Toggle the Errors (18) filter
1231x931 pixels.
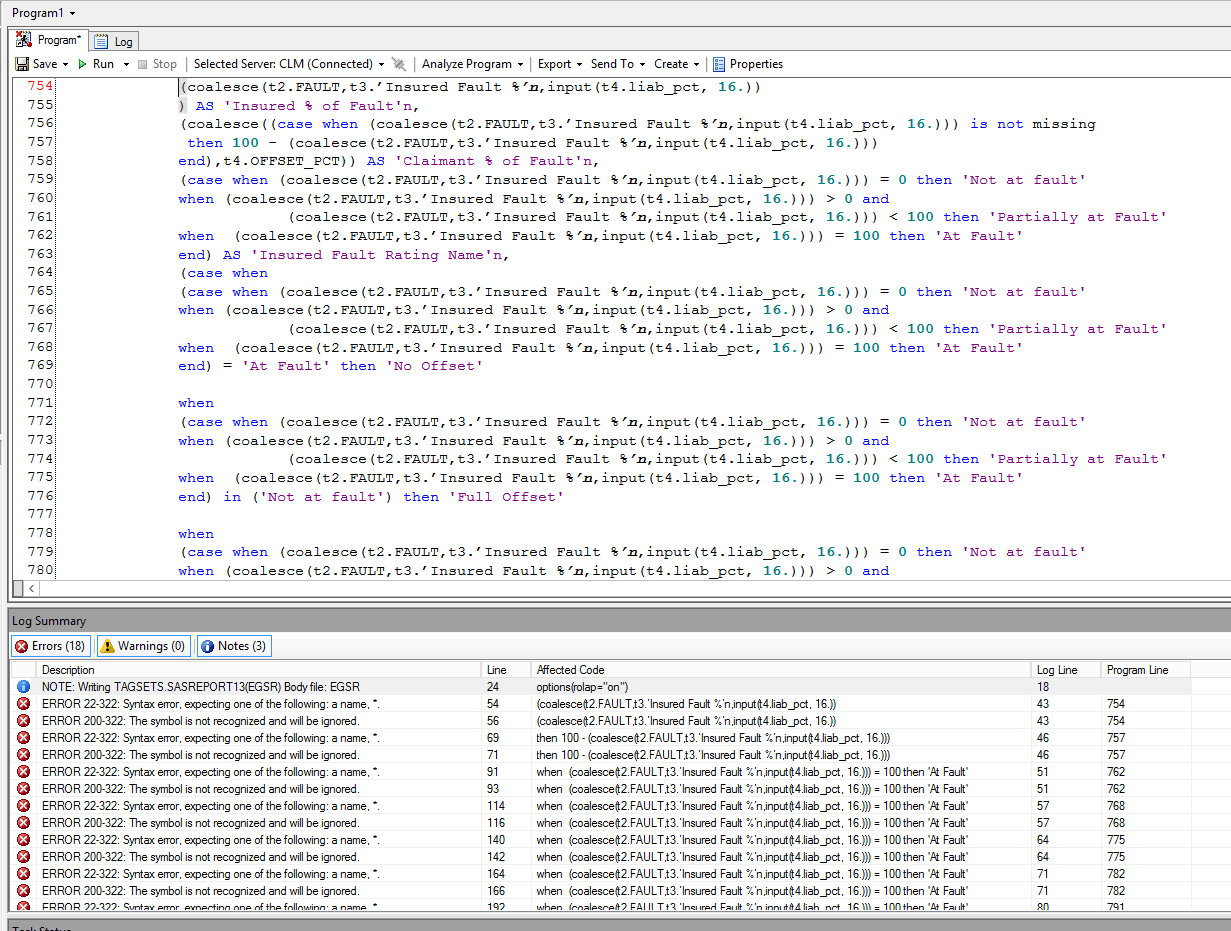click(50, 646)
